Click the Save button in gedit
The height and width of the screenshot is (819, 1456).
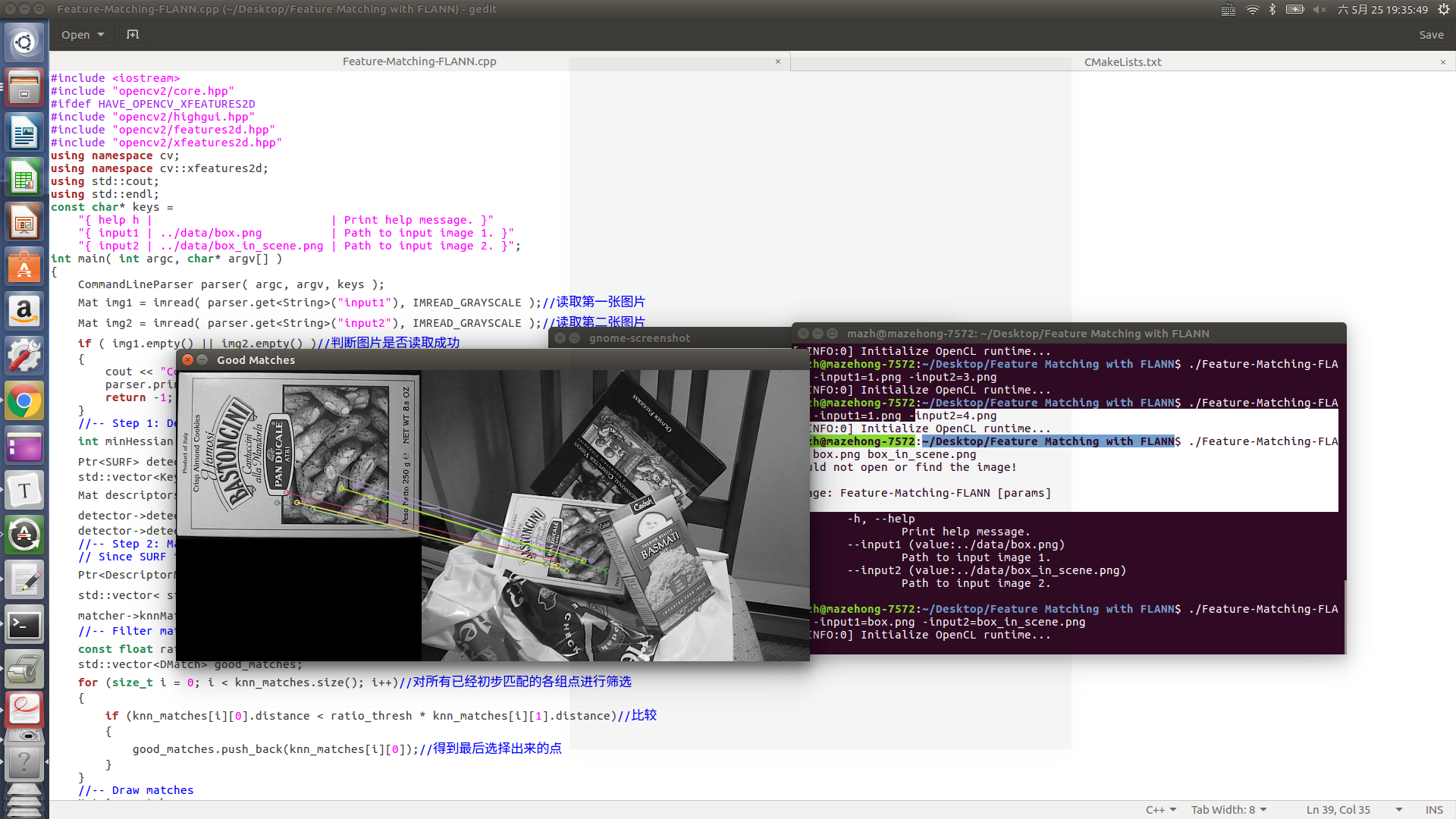click(x=1432, y=34)
